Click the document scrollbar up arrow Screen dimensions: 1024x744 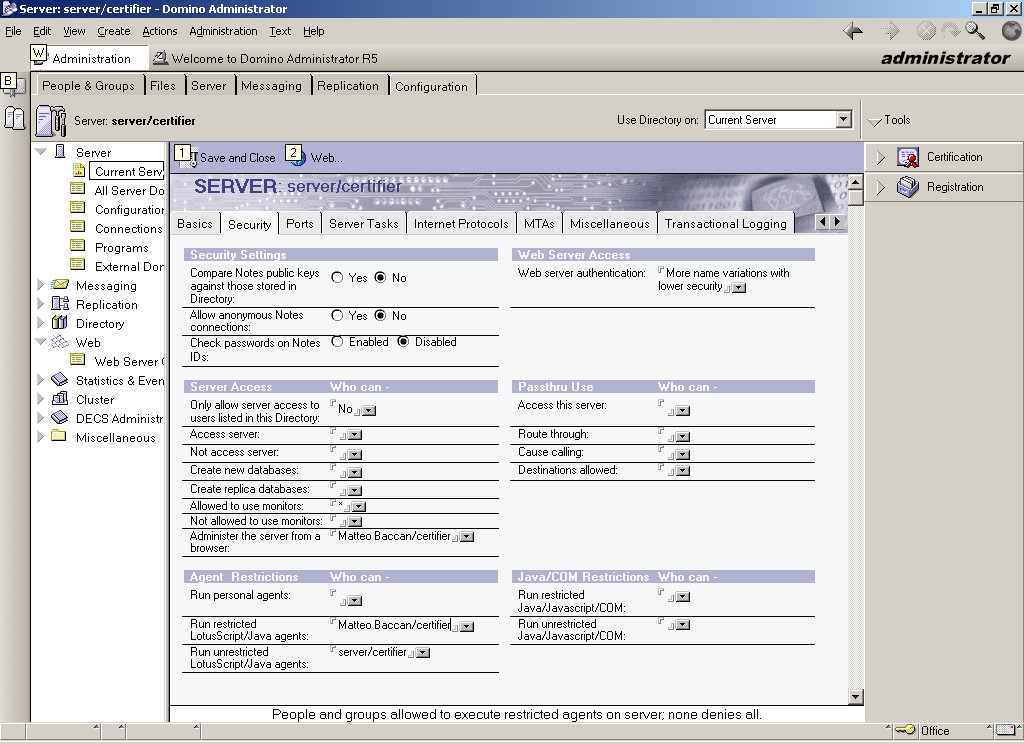(856, 182)
